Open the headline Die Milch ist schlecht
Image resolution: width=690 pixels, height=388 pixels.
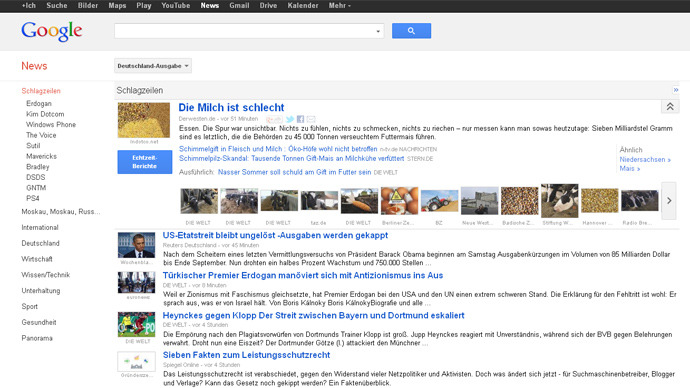click(x=231, y=107)
